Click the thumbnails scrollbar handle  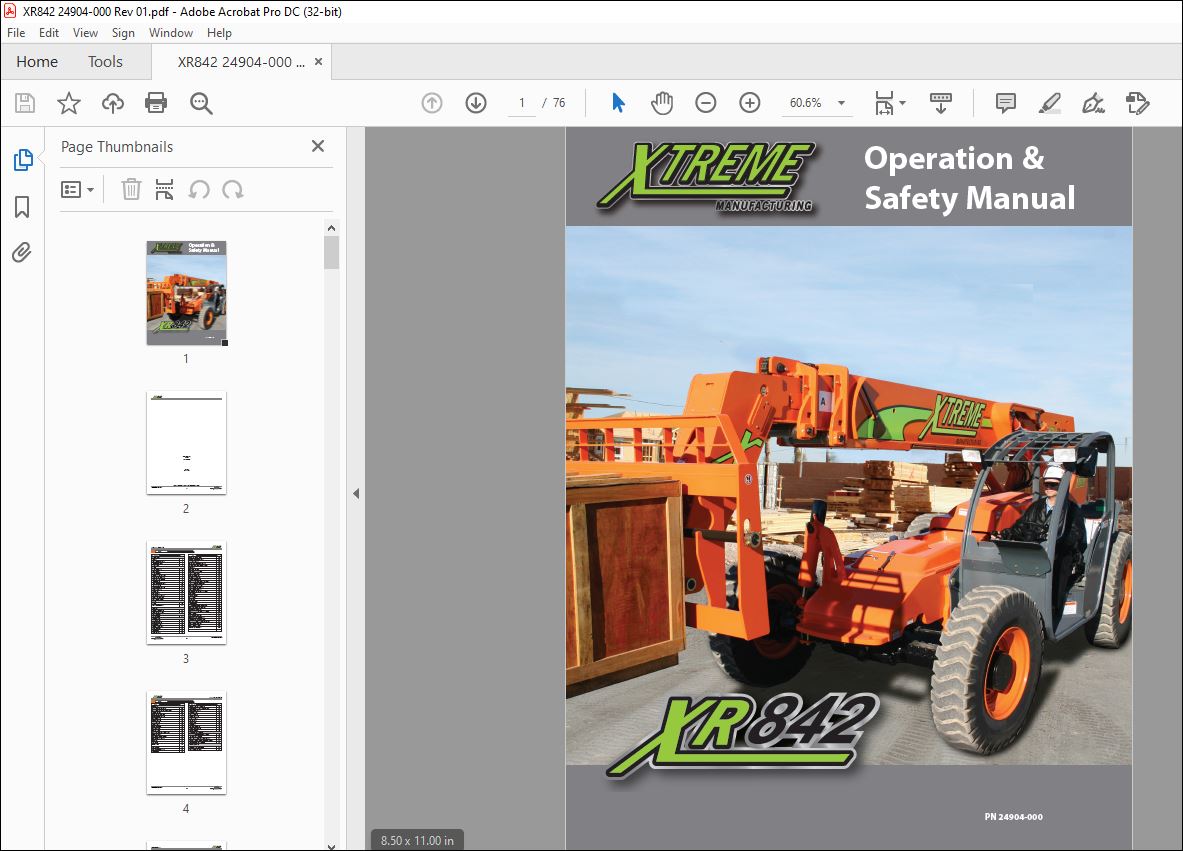(x=331, y=253)
